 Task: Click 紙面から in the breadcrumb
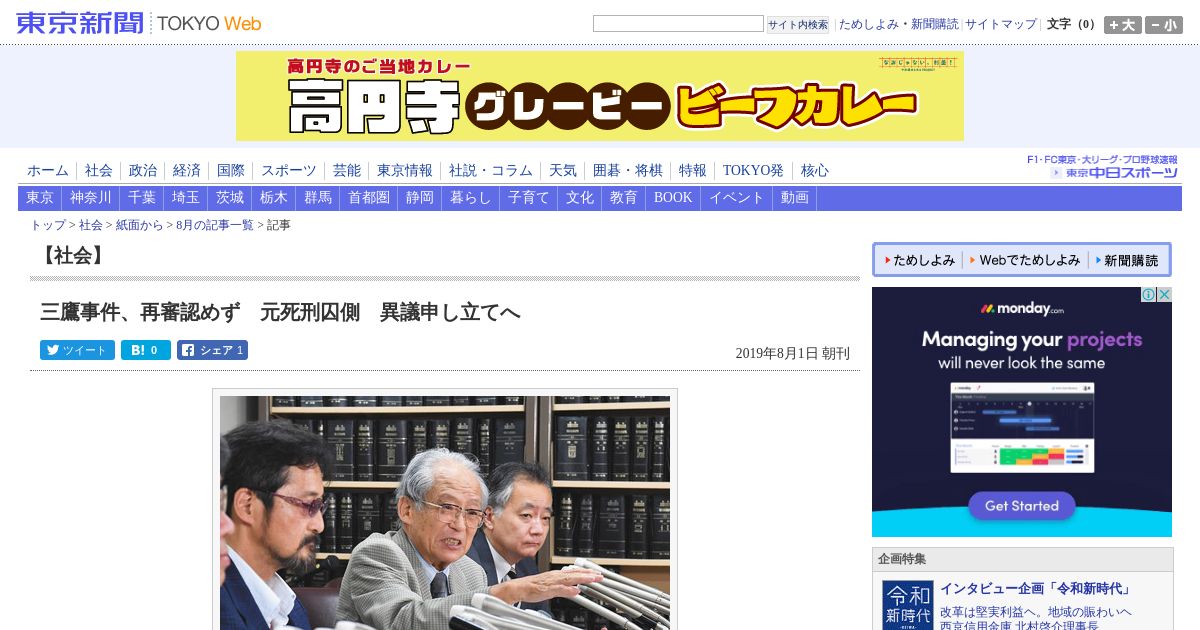(139, 225)
